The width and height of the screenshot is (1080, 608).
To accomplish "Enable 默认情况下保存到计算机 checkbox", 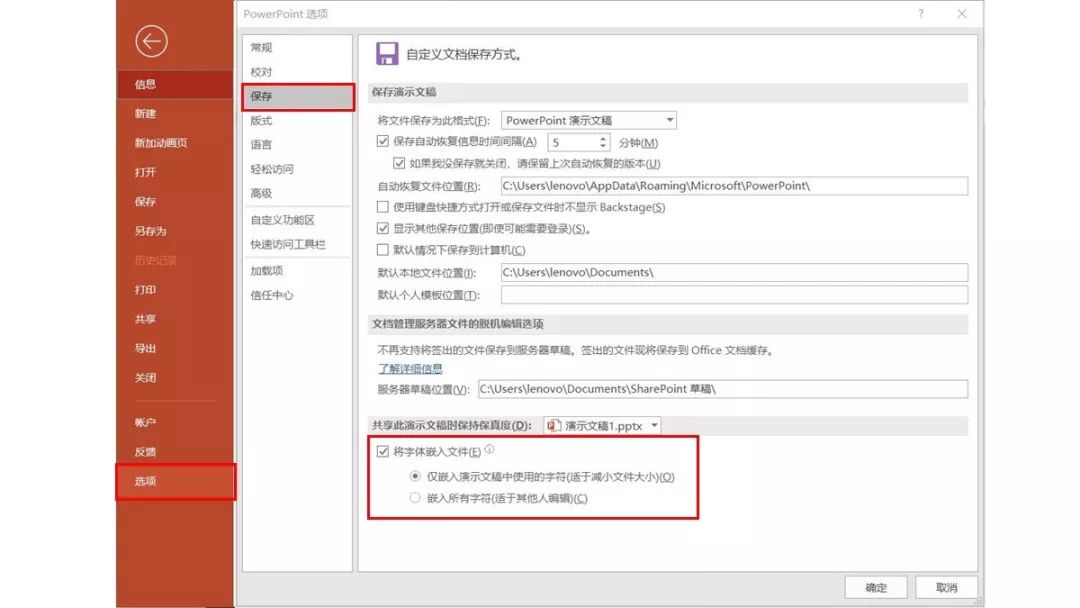I will click(382, 249).
